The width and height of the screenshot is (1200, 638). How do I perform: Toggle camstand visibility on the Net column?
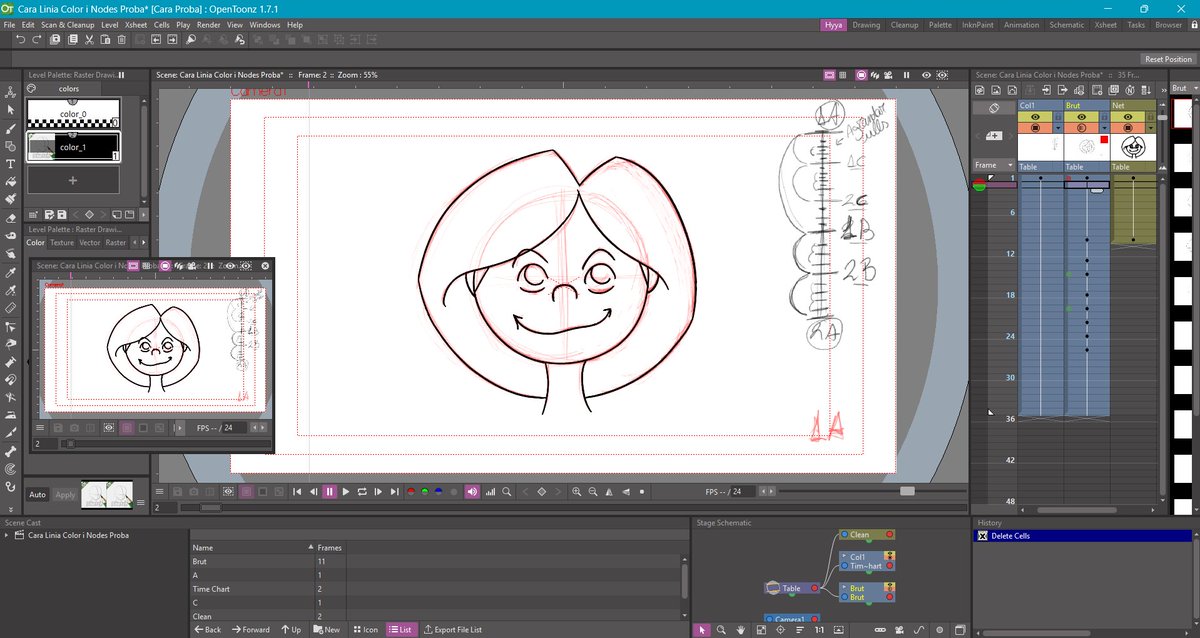pos(1128,127)
